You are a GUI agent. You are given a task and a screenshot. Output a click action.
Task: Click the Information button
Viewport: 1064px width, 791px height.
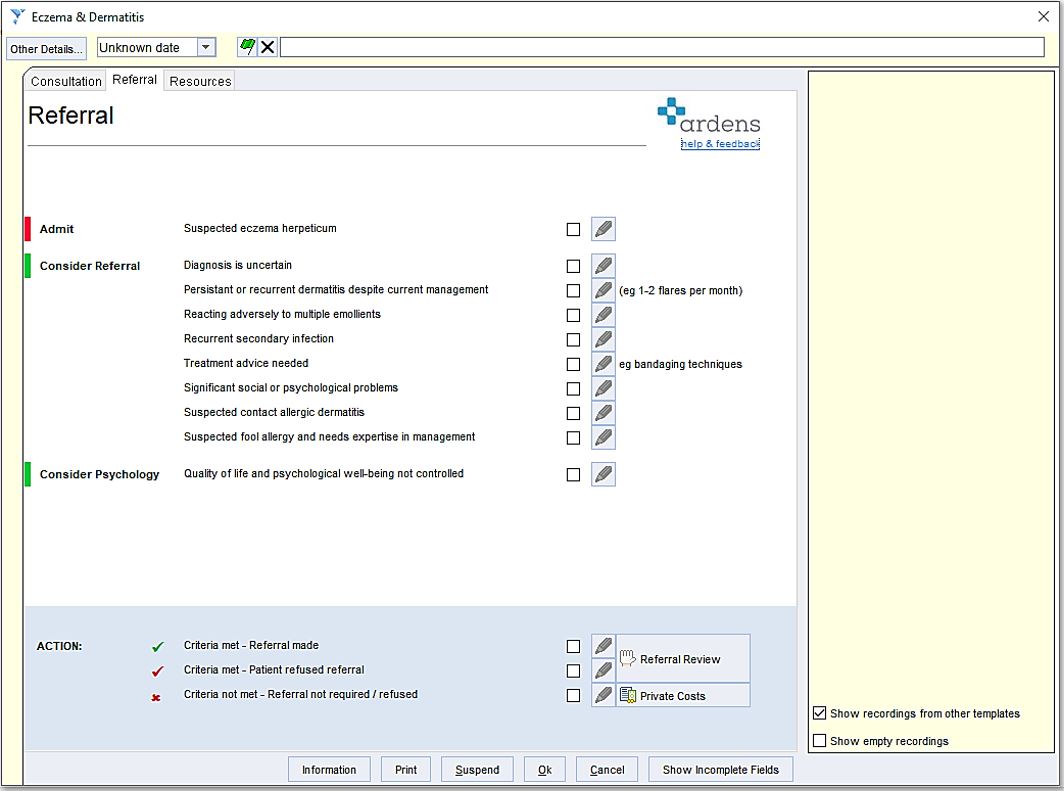[x=329, y=769]
